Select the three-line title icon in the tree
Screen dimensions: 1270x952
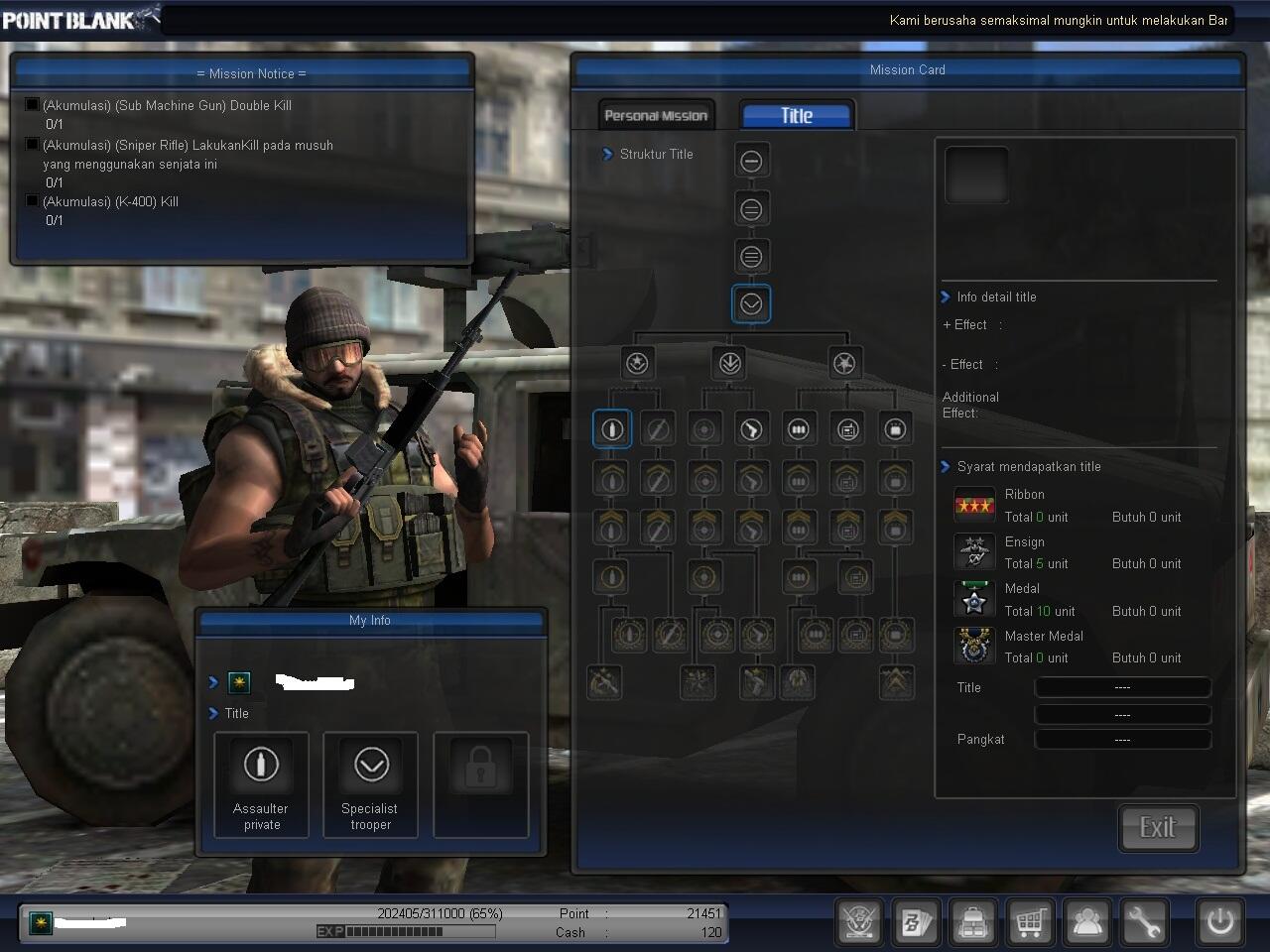click(751, 257)
